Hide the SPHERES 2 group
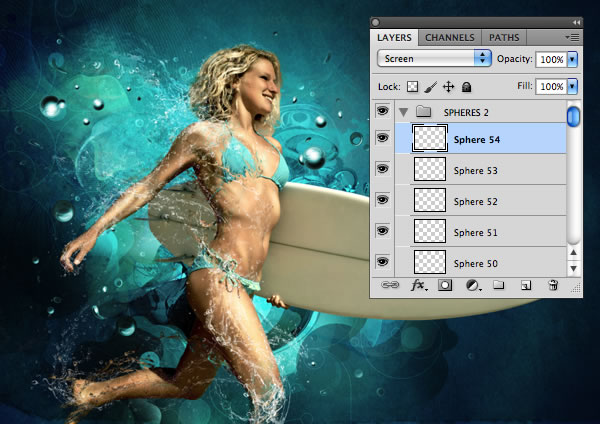This screenshot has height=424, width=600. pyautogui.click(x=382, y=111)
